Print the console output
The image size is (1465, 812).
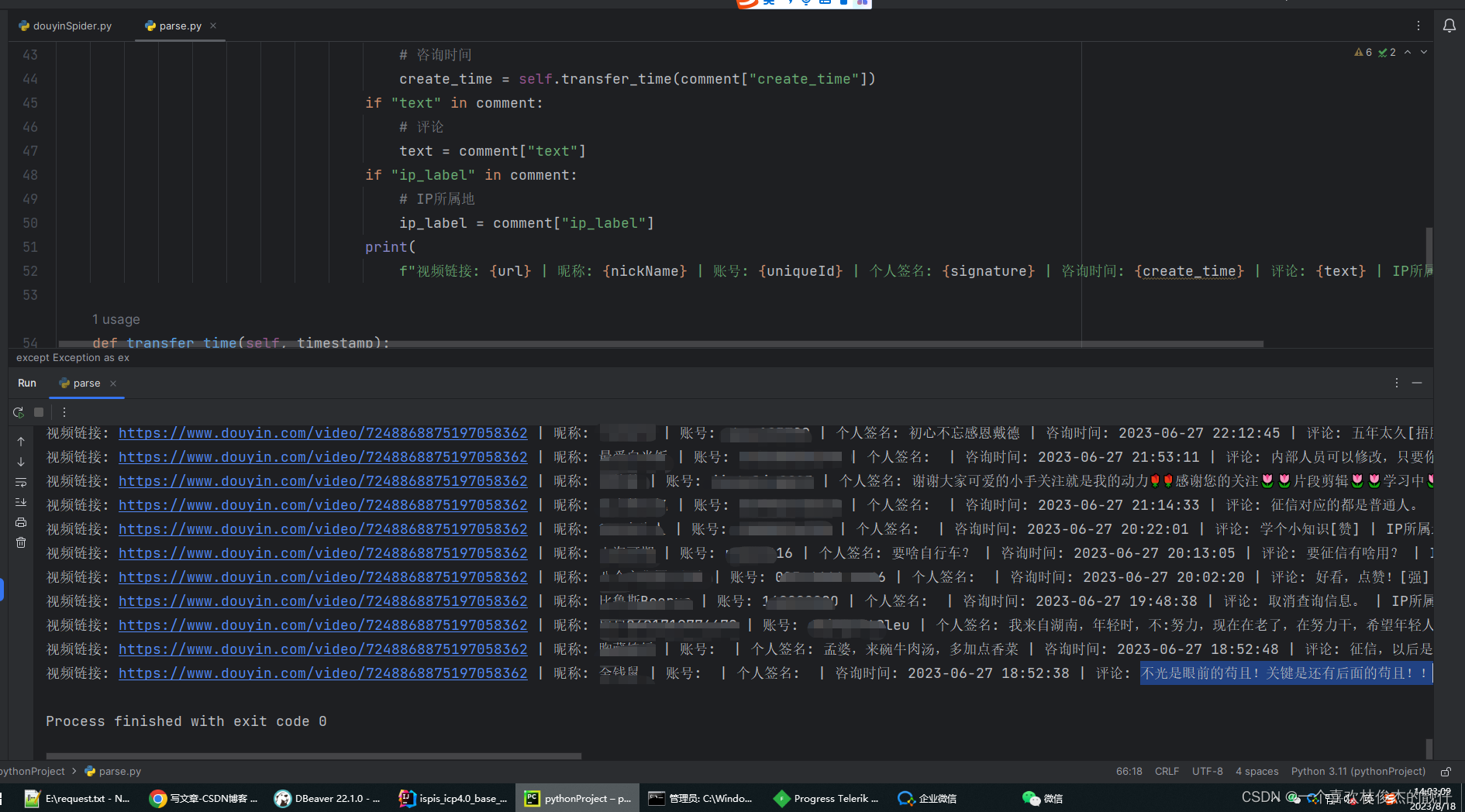21,522
